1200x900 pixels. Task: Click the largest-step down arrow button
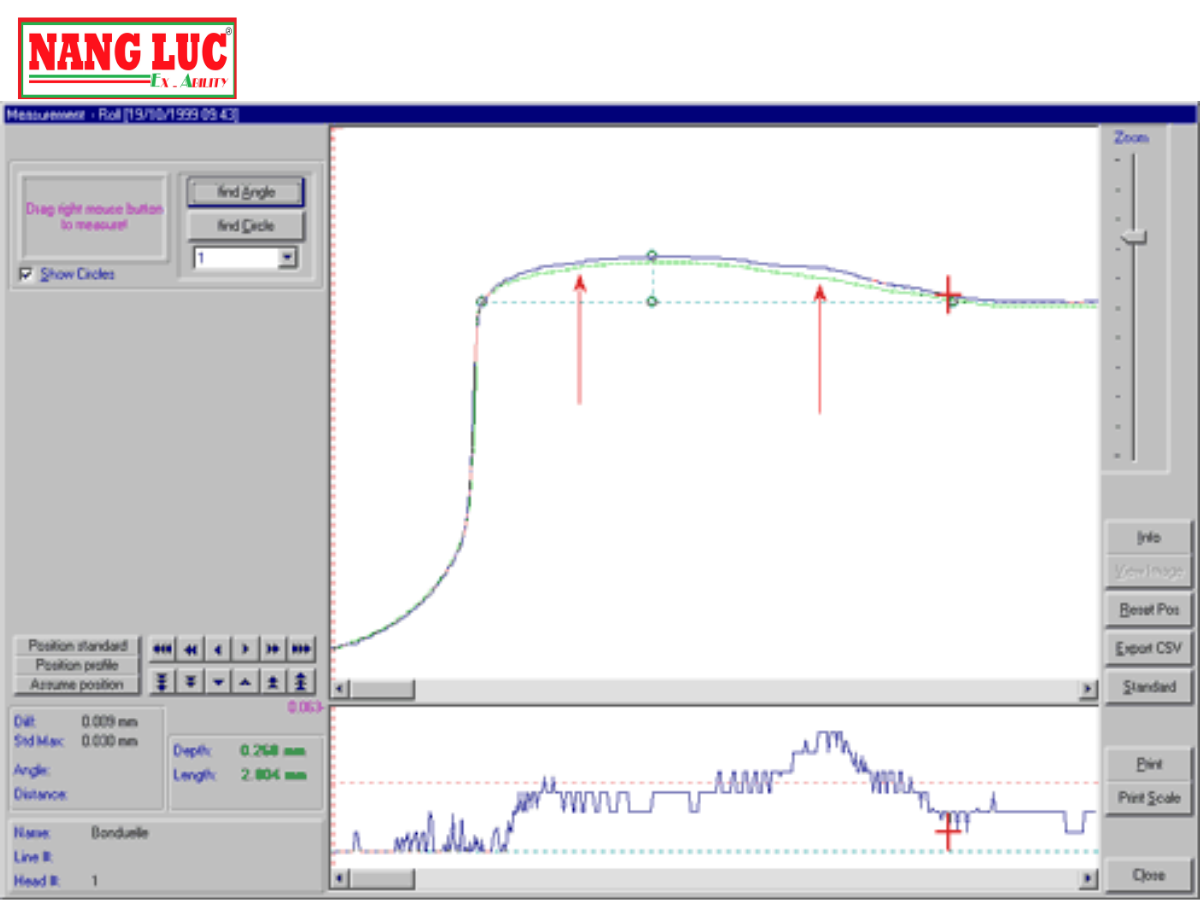(x=162, y=682)
